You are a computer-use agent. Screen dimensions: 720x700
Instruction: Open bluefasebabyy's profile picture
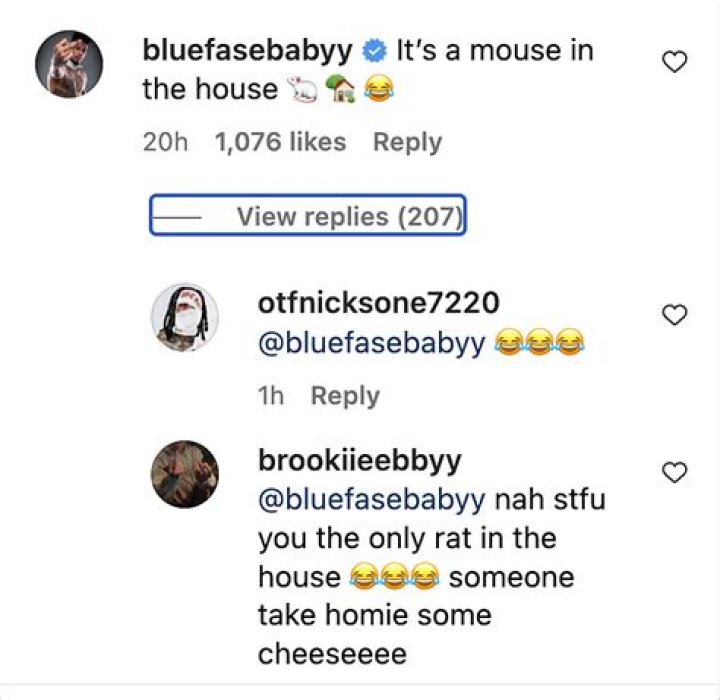coord(70,64)
